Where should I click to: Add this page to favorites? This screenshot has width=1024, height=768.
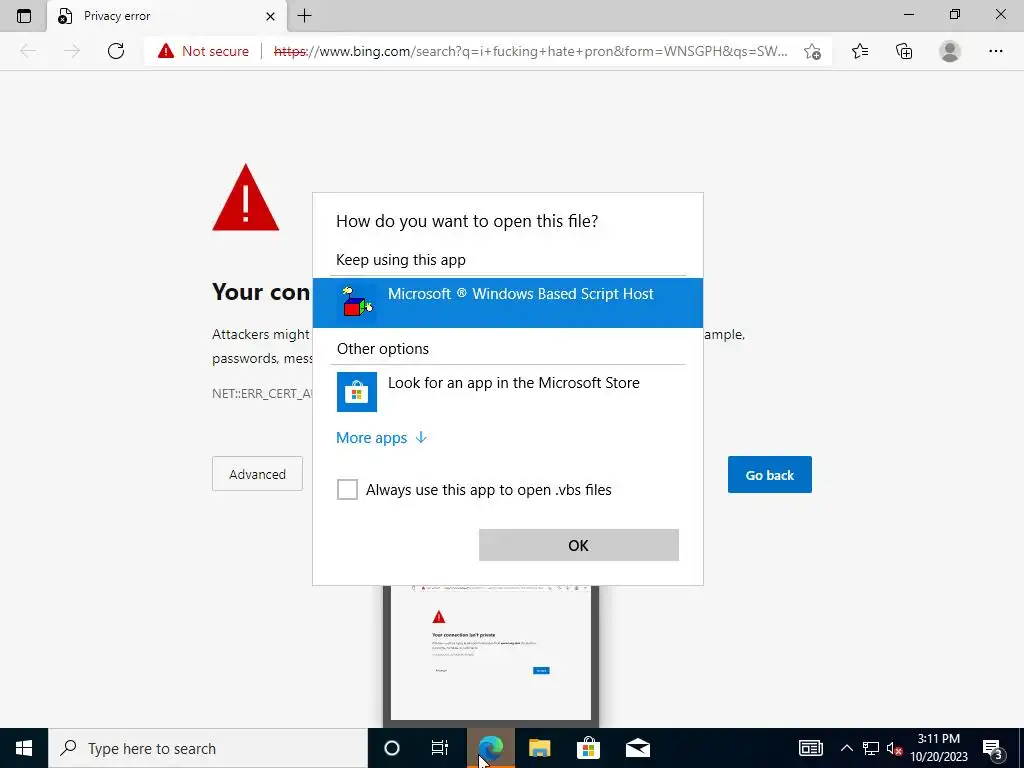(812, 51)
